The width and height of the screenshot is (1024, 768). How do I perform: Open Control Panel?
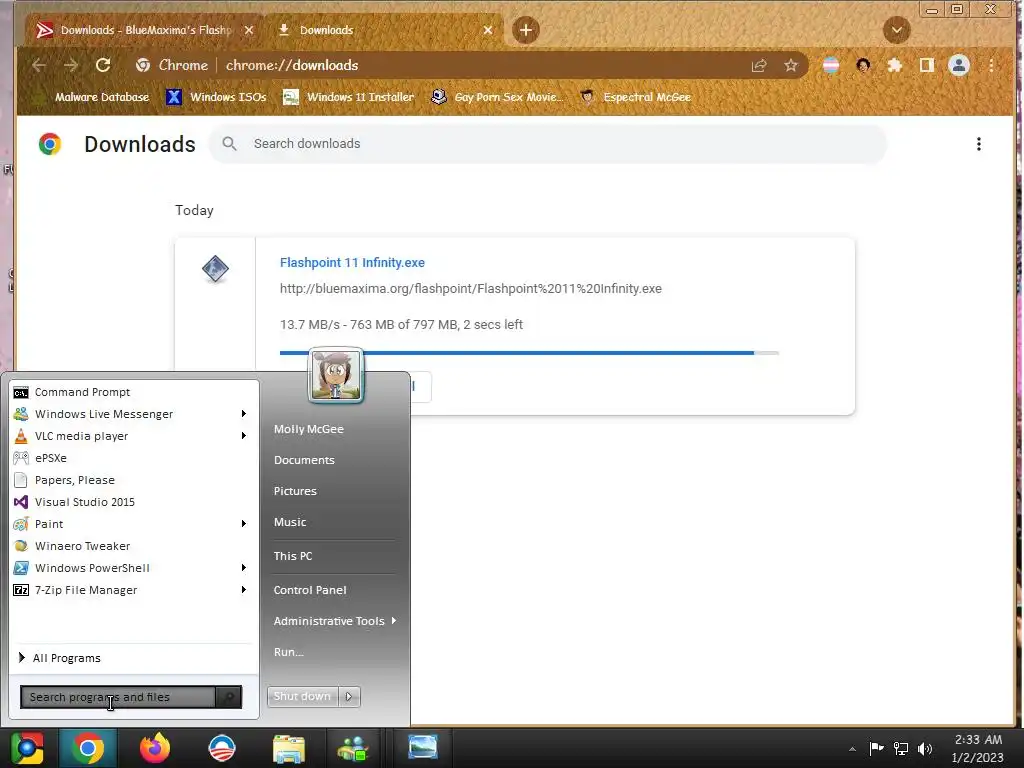click(x=310, y=590)
